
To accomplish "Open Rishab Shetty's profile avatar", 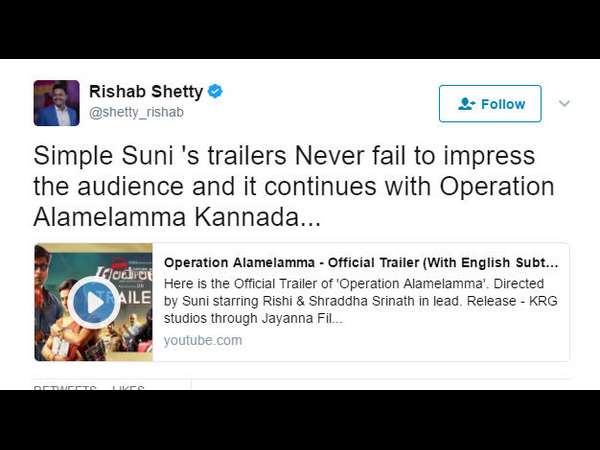I will [57, 103].
